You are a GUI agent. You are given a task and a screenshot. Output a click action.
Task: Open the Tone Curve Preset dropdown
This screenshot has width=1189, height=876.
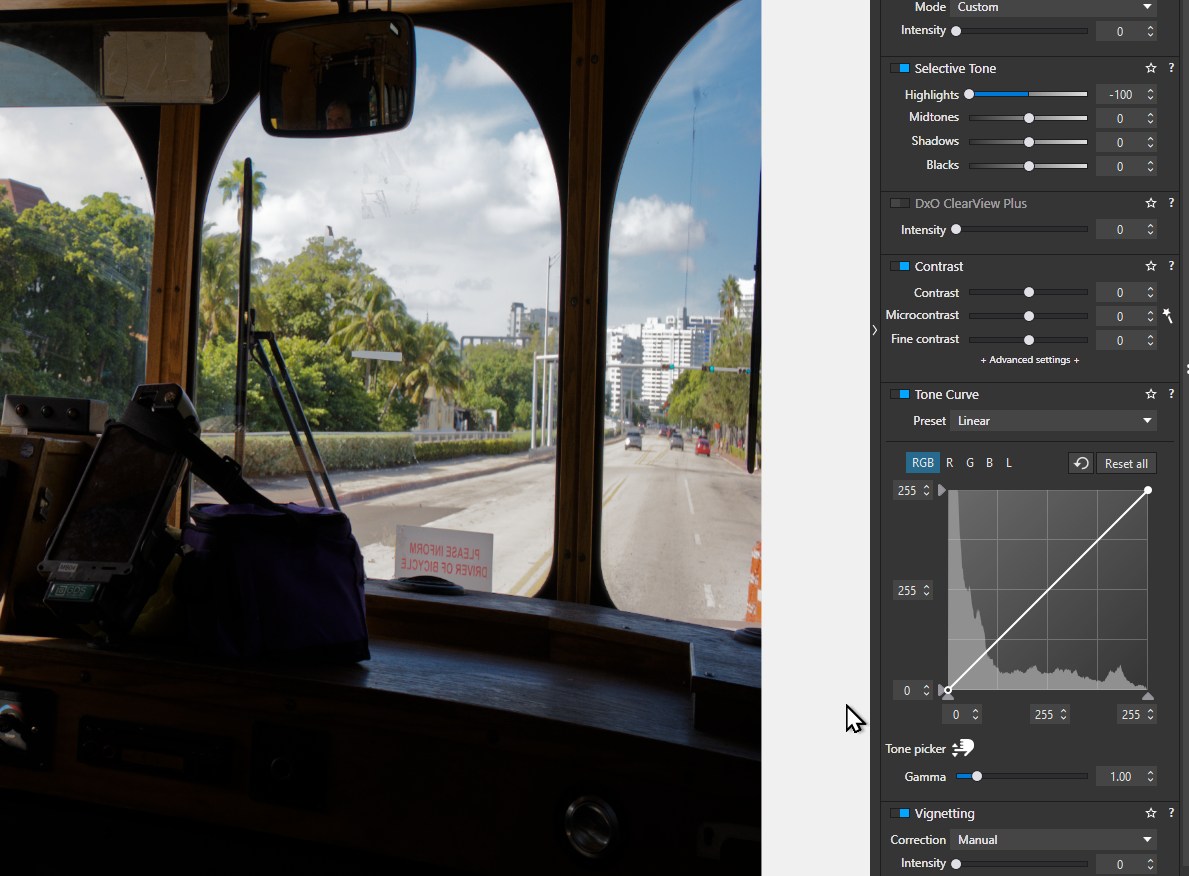pyautogui.click(x=1053, y=421)
